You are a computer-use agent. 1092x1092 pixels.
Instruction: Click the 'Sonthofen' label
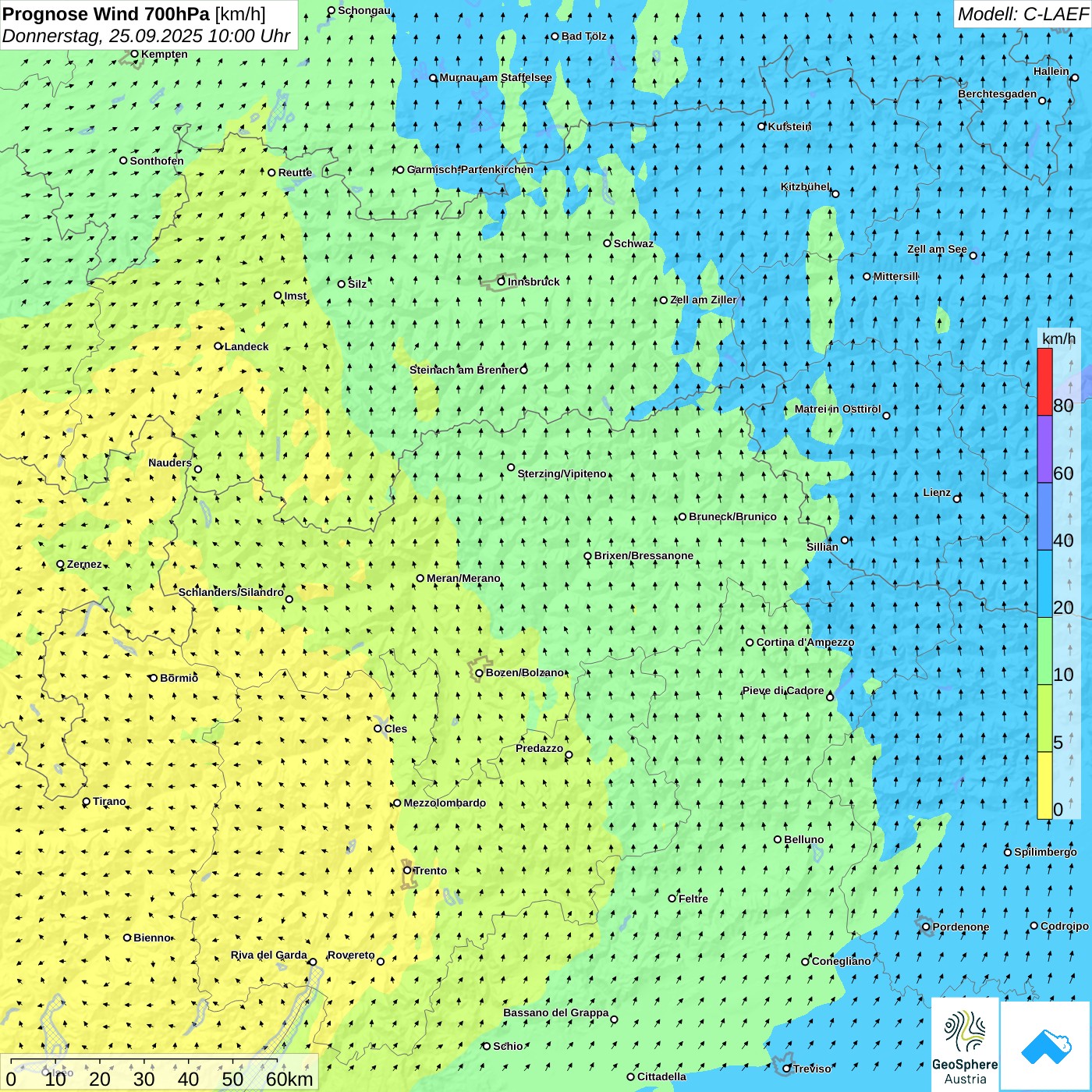[157, 161]
